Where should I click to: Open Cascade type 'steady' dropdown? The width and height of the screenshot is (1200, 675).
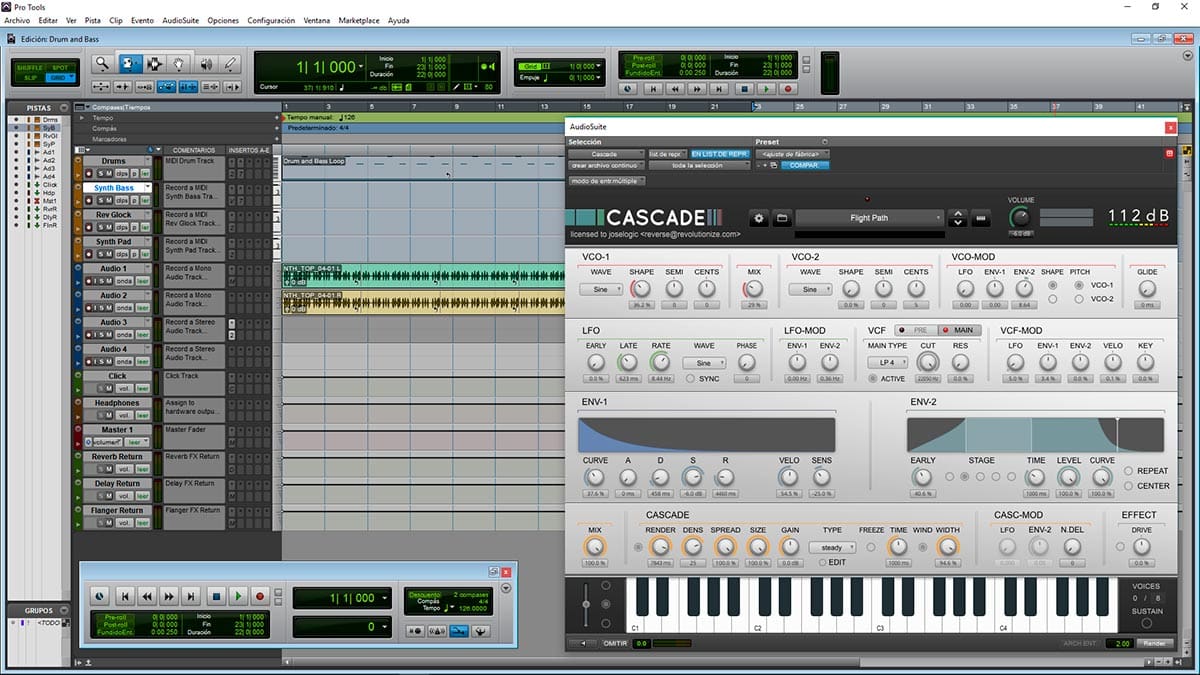click(832, 548)
